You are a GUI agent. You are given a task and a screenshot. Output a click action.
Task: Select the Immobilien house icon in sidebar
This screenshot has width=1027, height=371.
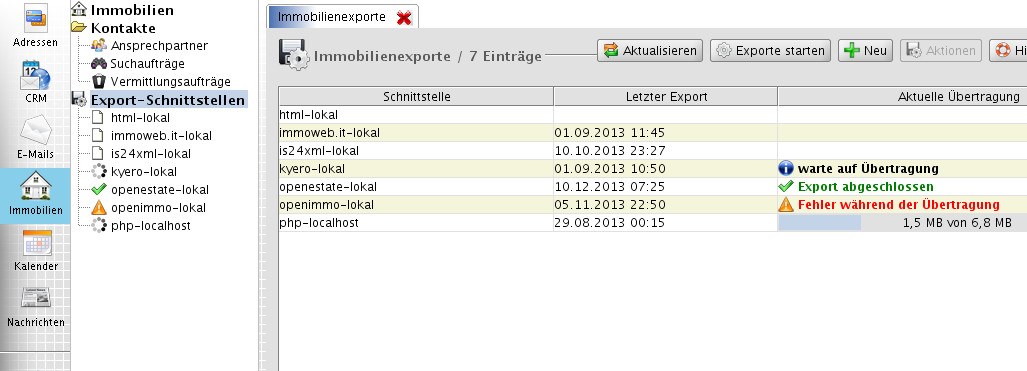coord(35,186)
